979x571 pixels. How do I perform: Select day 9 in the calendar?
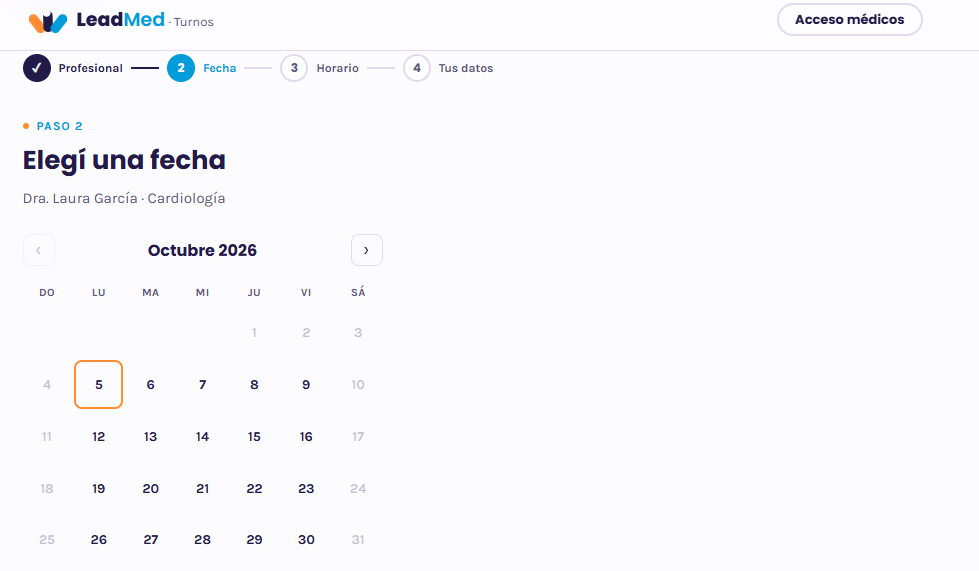(x=306, y=384)
